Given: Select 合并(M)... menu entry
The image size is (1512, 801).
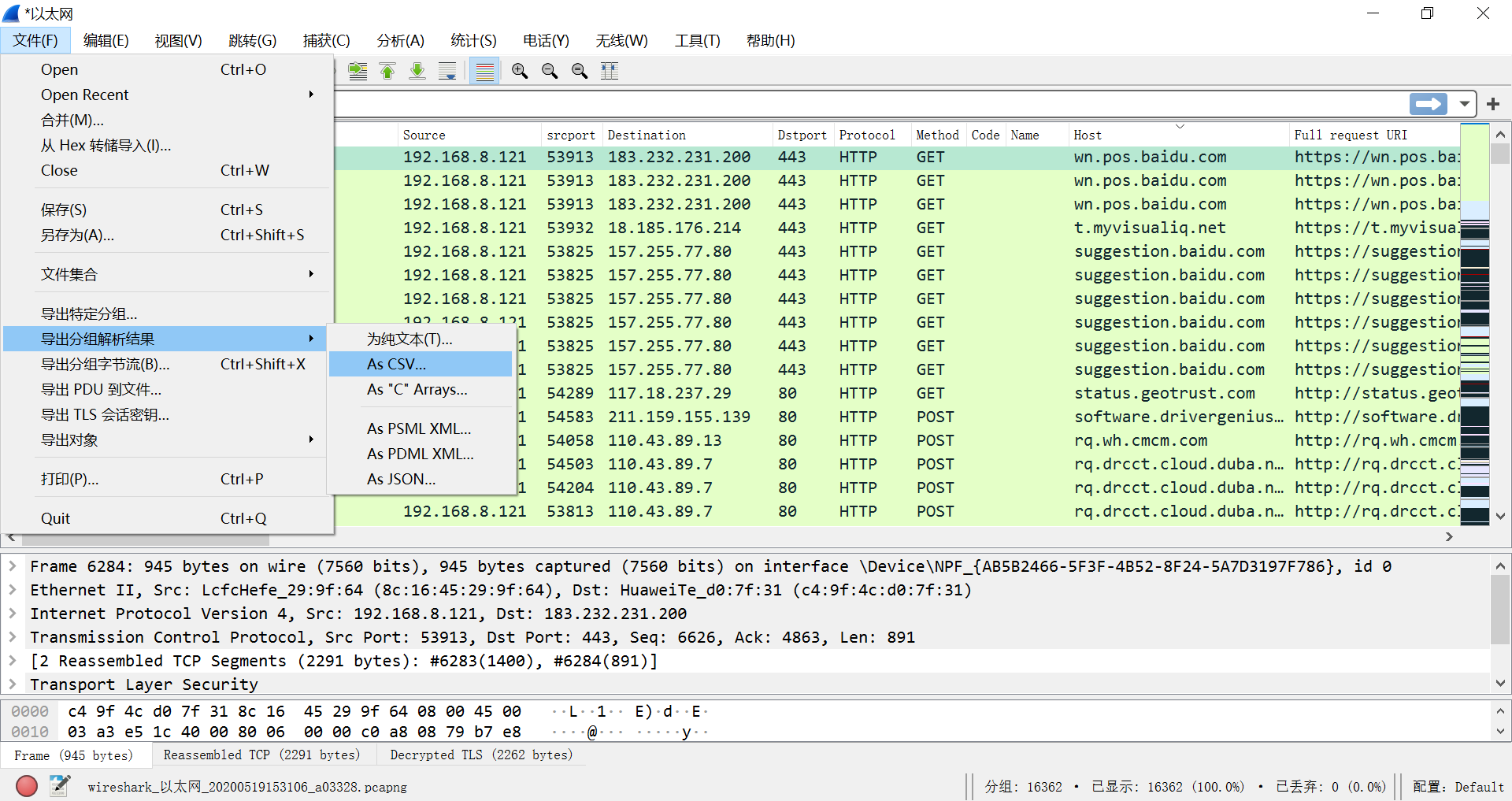Looking at the screenshot, I should point(165,120).
